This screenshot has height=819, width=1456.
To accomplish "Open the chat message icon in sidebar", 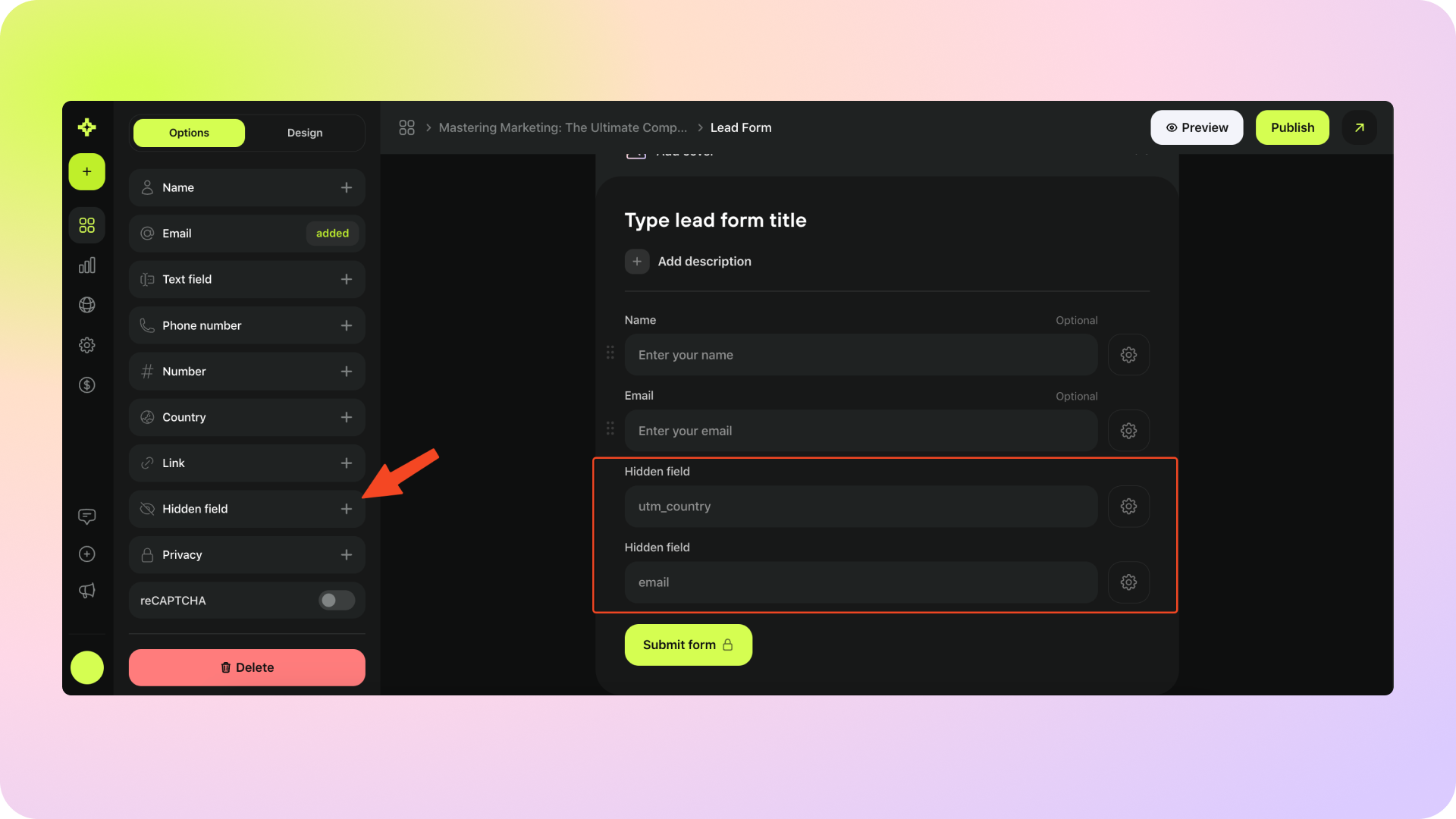I will (86, 516).
